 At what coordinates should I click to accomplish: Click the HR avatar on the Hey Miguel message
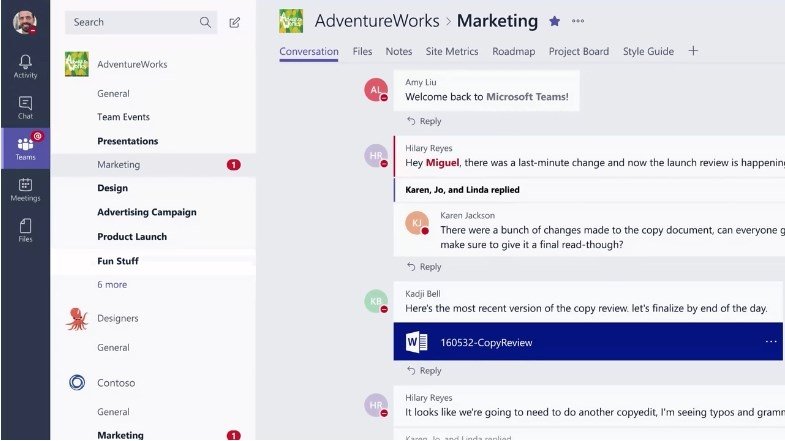(x=375, y=156)
